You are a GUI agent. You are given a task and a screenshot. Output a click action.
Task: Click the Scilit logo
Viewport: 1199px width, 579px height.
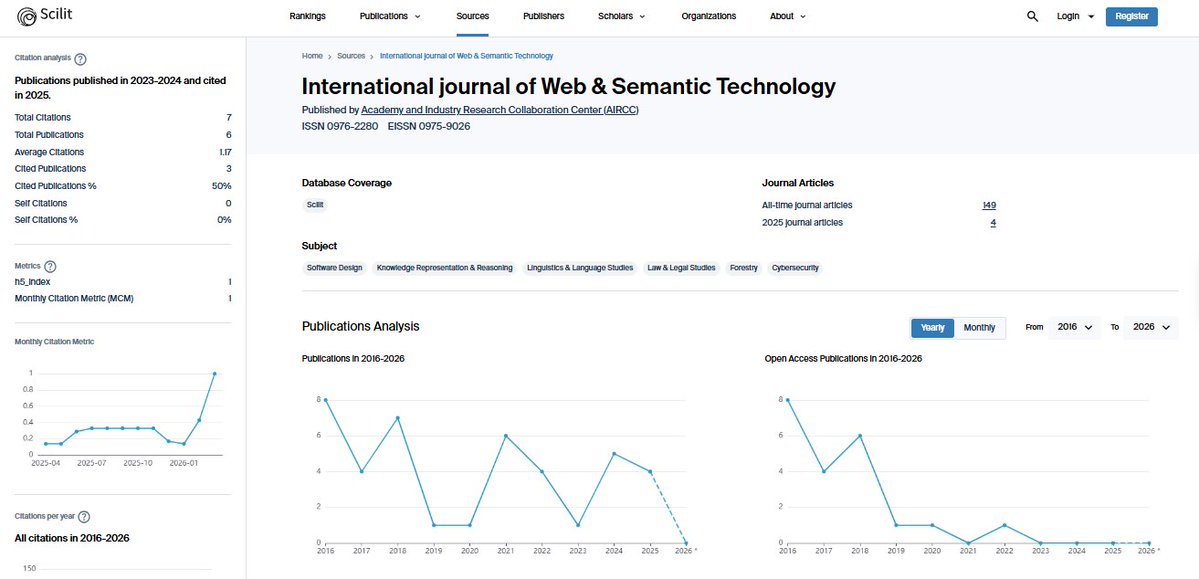point(44,15)
